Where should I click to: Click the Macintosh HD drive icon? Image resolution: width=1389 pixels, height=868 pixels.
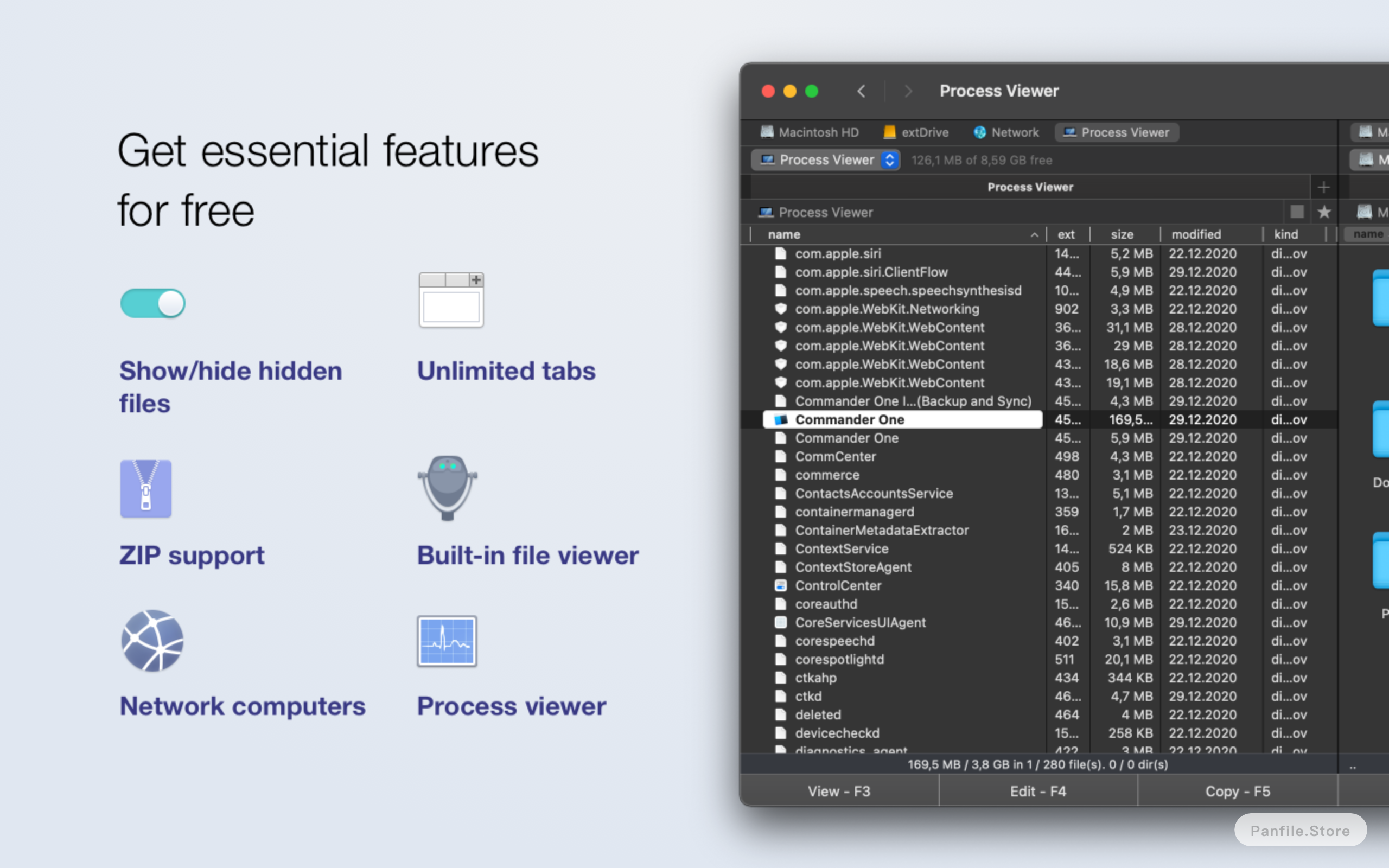point(767,132)
